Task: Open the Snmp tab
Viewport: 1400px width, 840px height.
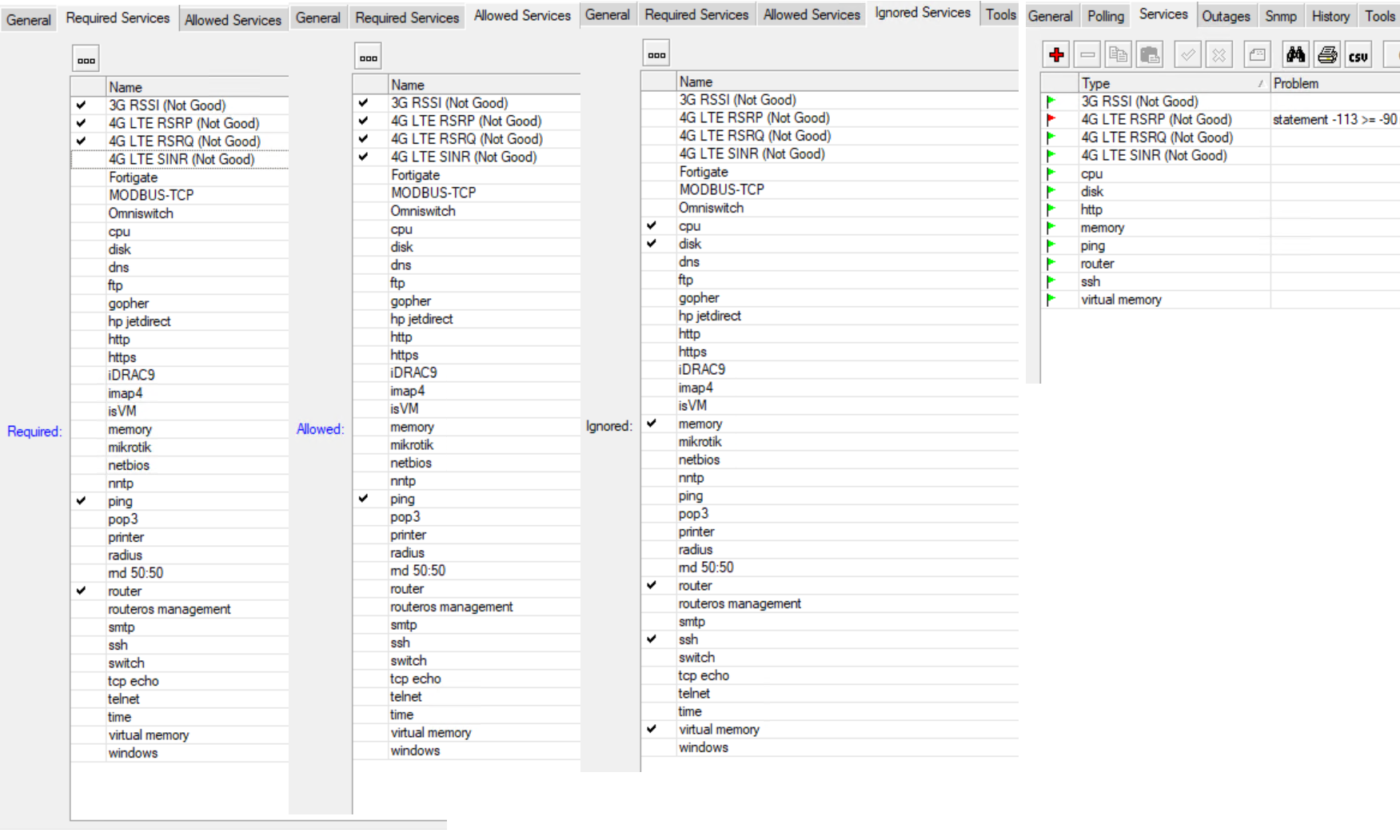Action: (x=1281, y=16)
